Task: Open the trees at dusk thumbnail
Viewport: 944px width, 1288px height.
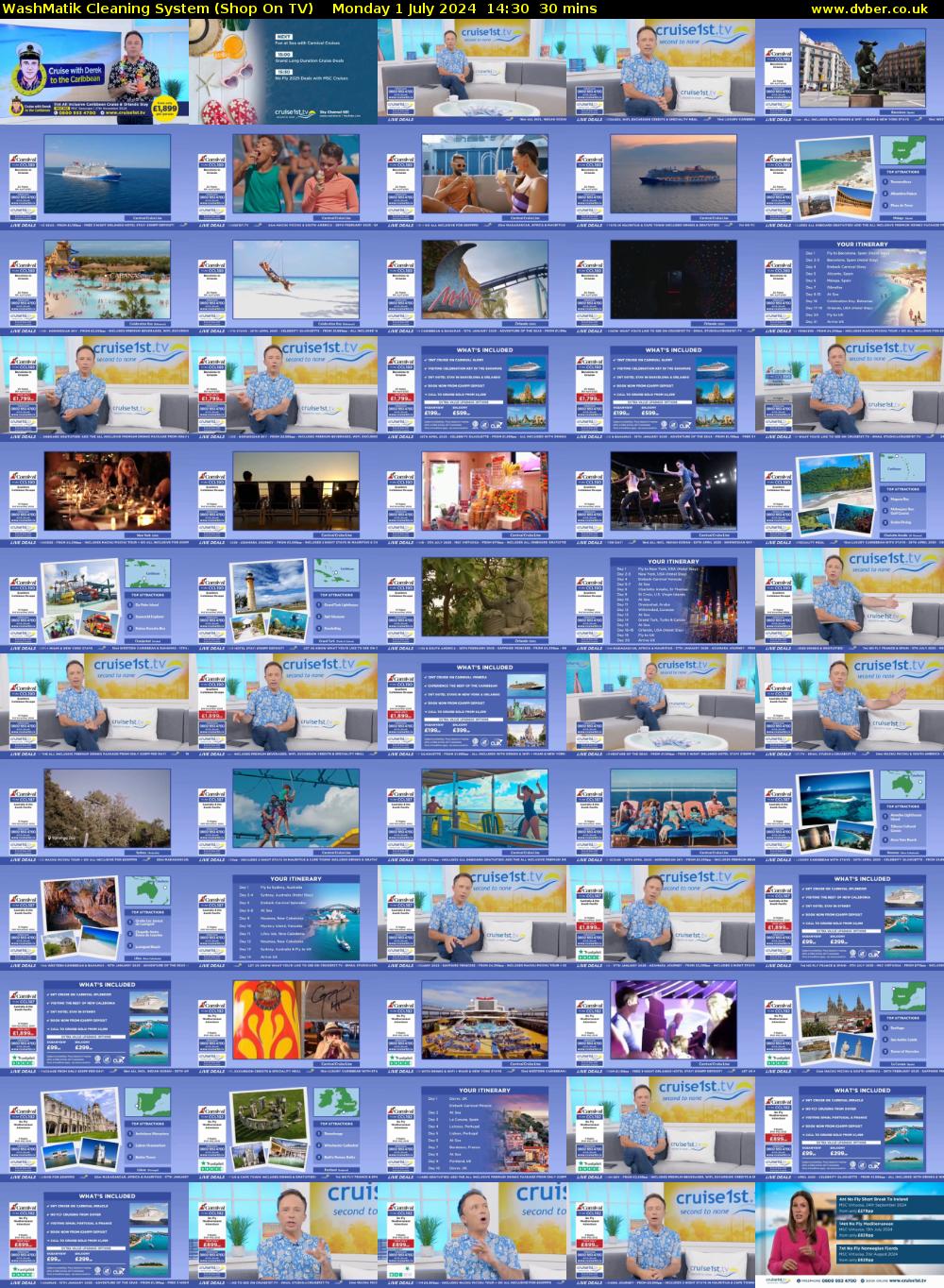Action: point(94,812)
